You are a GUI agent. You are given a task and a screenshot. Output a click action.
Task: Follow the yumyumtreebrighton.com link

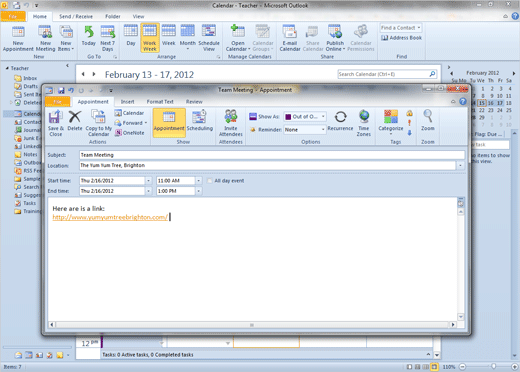pyautogui.click(x=110, y=217)
